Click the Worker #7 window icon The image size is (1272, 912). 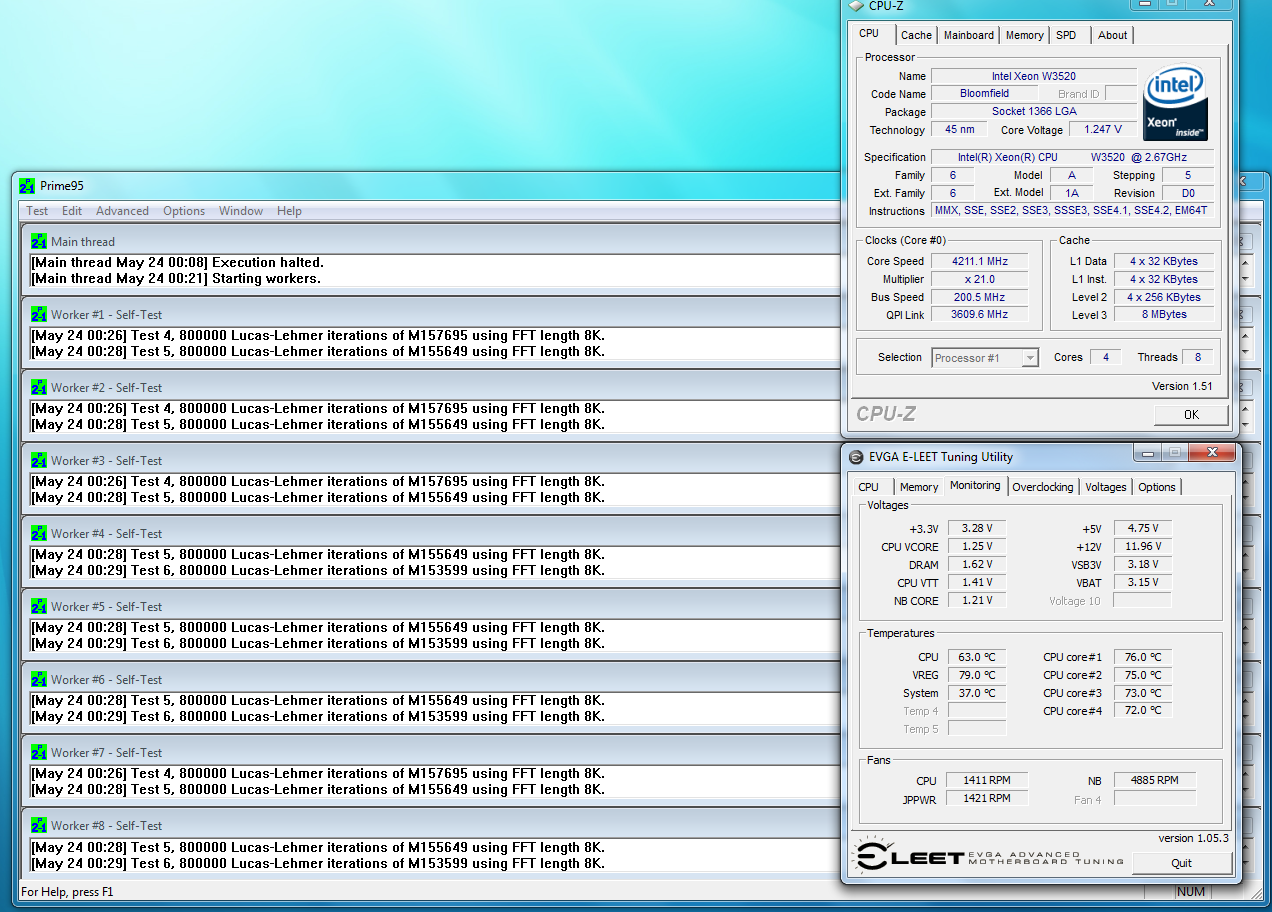click(39, 752)
